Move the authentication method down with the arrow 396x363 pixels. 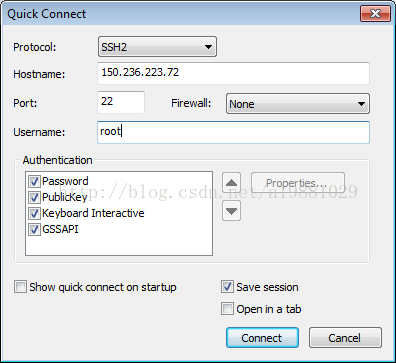pyautogui.click(x=231, y=211)
